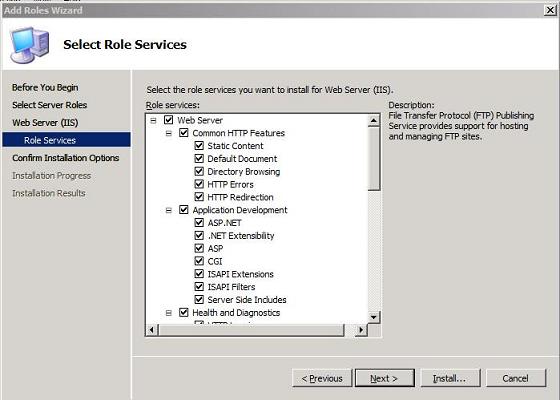Click the horizontal scroll left arrow
This screenshot has width=560, height=400.
(151, 330)
